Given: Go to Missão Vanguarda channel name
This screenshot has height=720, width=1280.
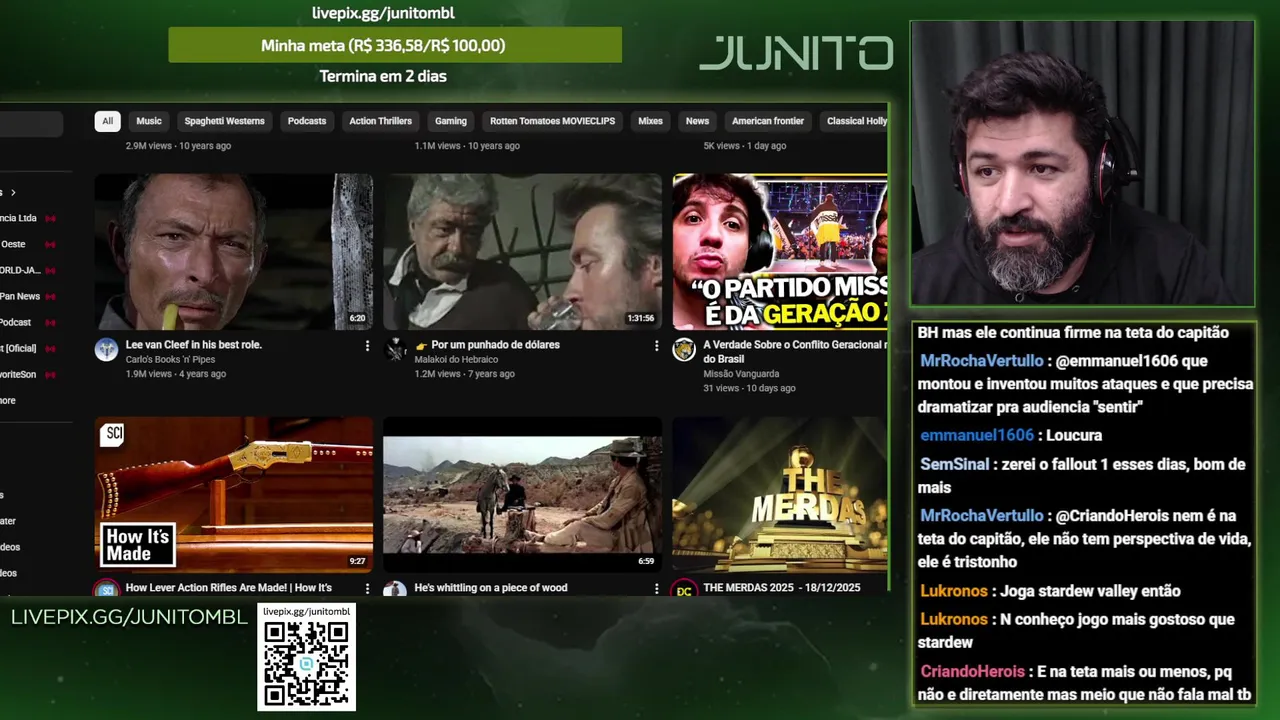Looking at the screenshot, I should [741, 374].
